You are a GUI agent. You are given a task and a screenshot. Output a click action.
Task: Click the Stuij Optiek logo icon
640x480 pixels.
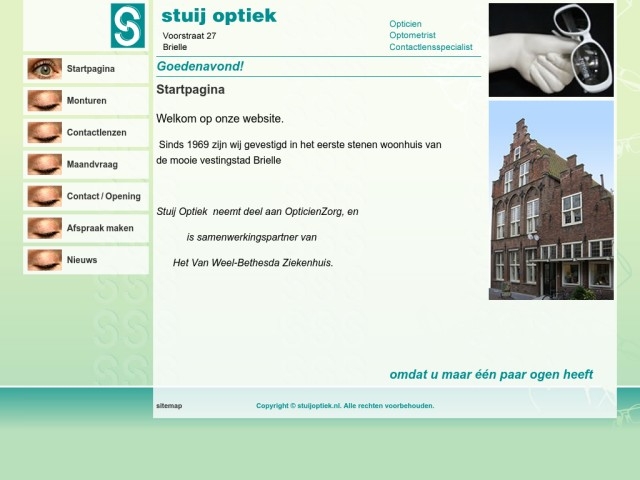coord(127,26)
